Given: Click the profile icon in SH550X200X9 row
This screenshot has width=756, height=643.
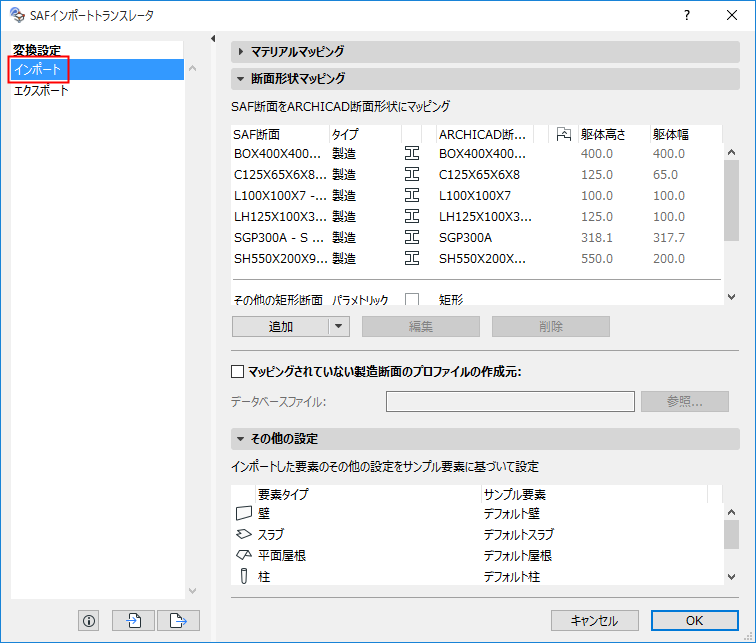Looking at the screenshot, I should [x=412, y=258].
